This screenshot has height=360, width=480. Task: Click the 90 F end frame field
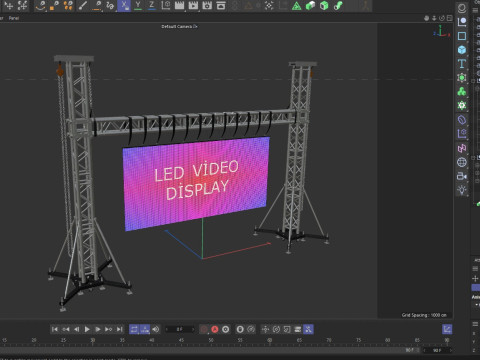click(437, 350)
